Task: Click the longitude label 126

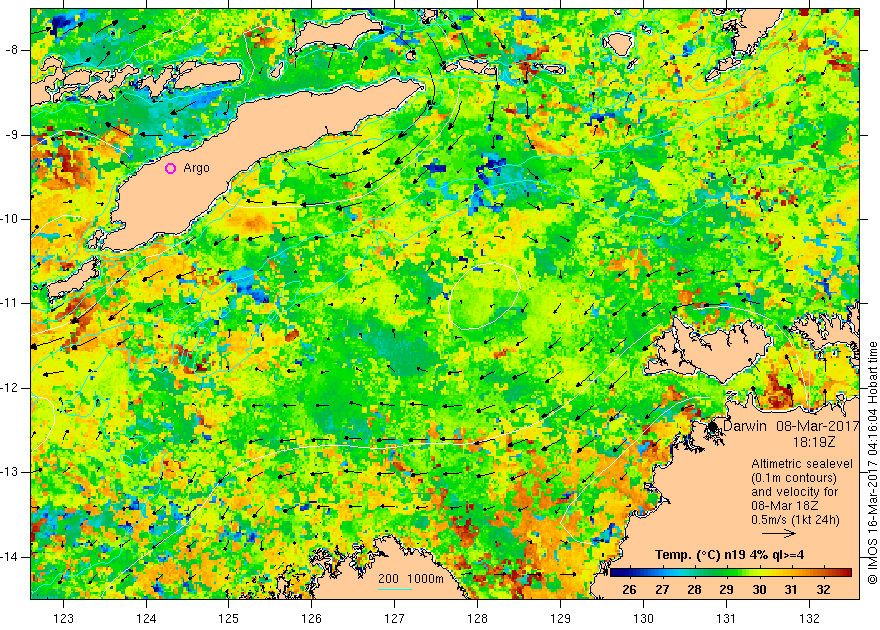Action: coord(311,618)
